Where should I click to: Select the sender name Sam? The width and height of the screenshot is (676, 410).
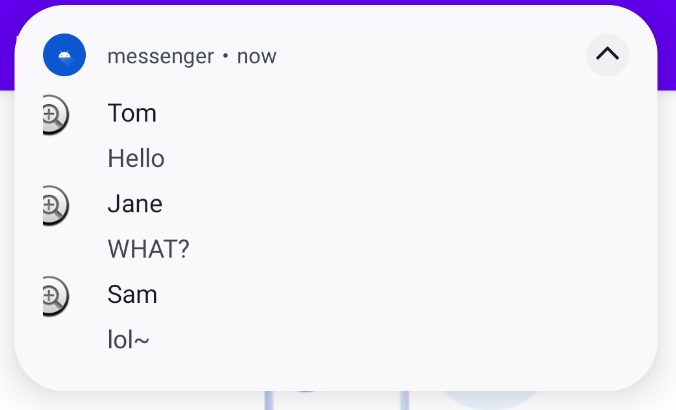pos(132,294)
